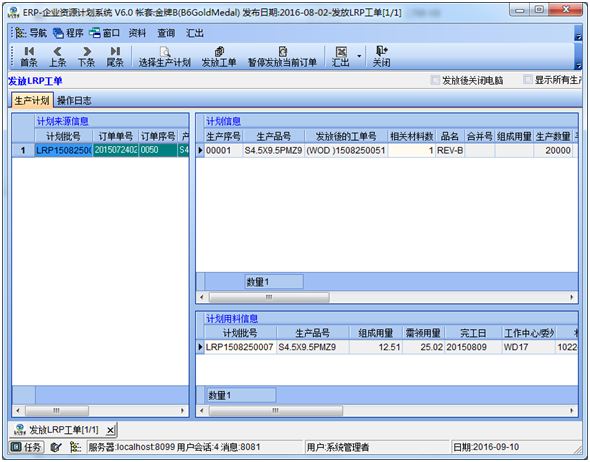
Task: Click 暂停发放当前订单 toolbar icon
Action: (282, 56)
